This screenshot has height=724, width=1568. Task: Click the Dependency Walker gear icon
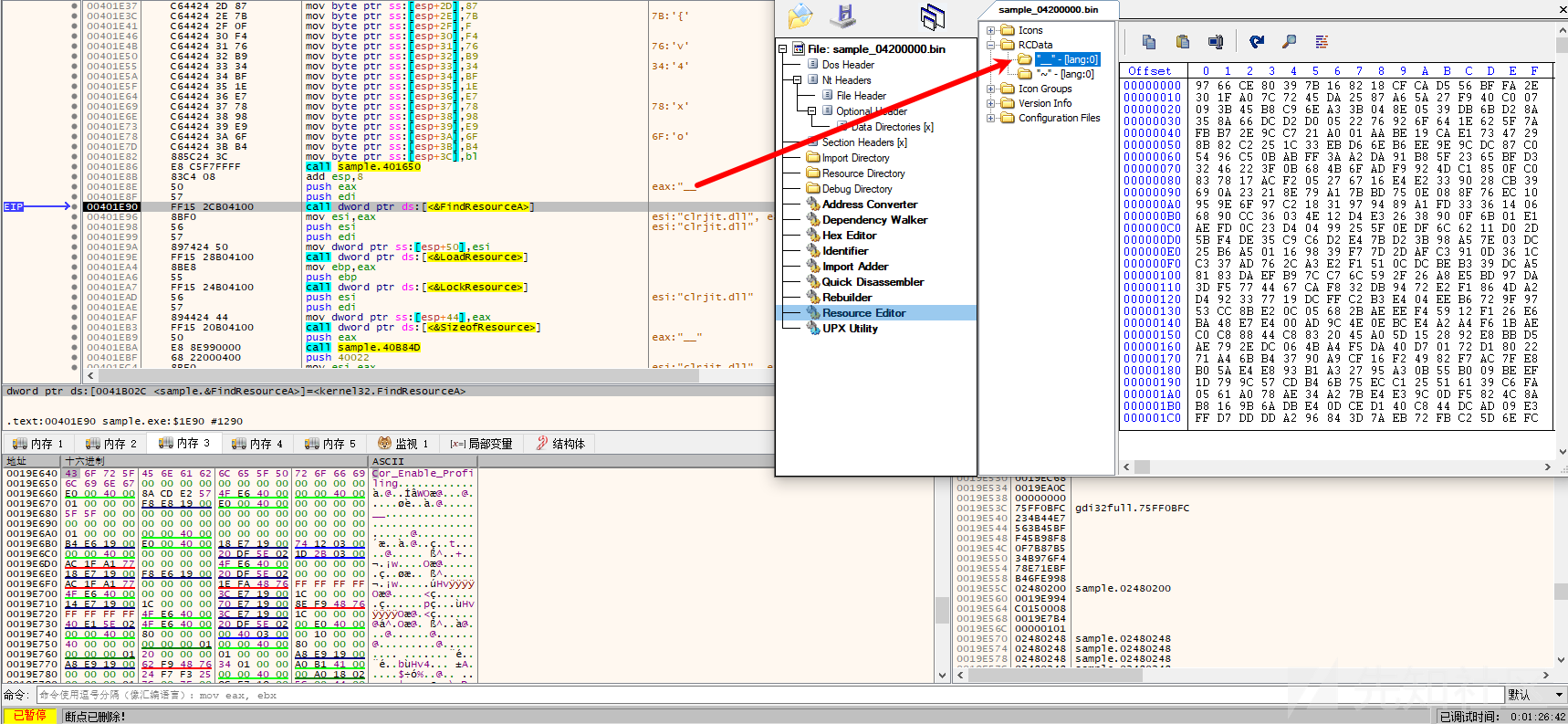813,220
